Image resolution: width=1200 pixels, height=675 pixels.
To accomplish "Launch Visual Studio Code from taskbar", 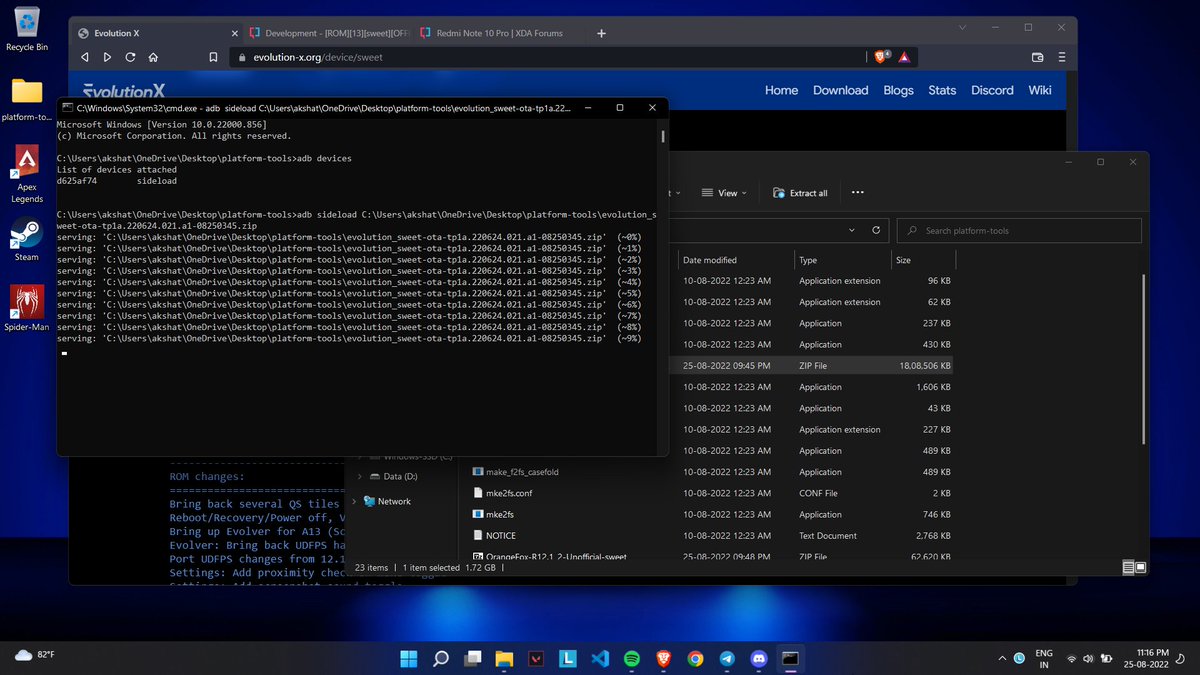I will point(599,659).
